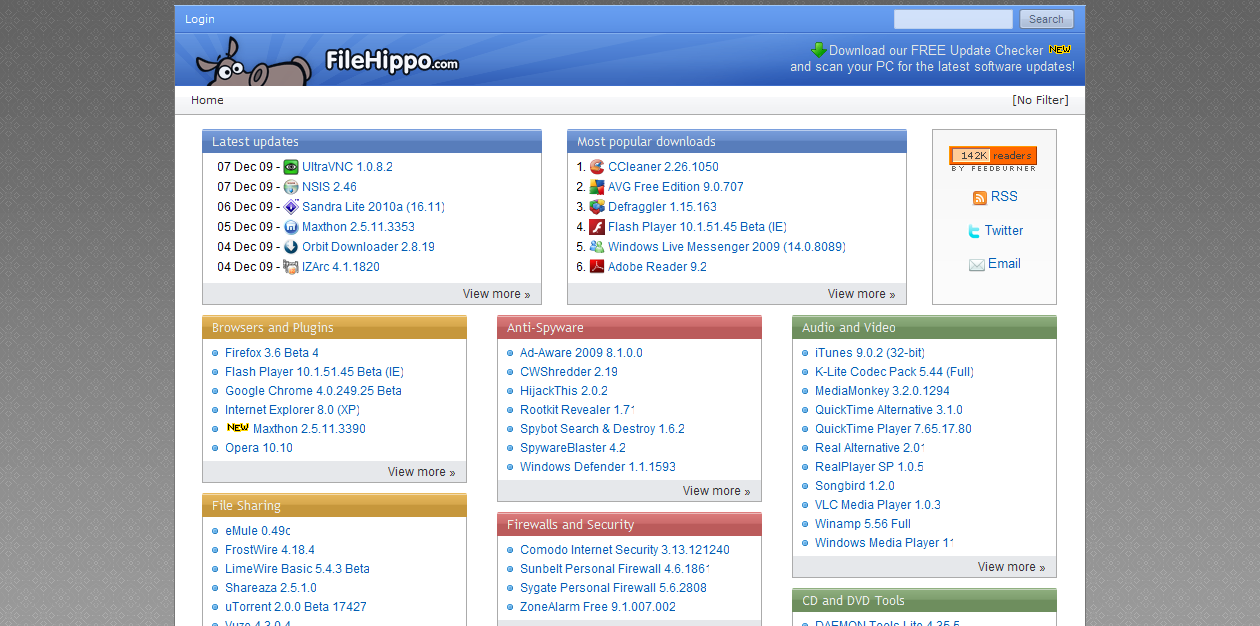This screenshot has width=1260, height=626.
Task: Open Sygate Personal Firewall 5.6.2808
Action: coord(613,588)
